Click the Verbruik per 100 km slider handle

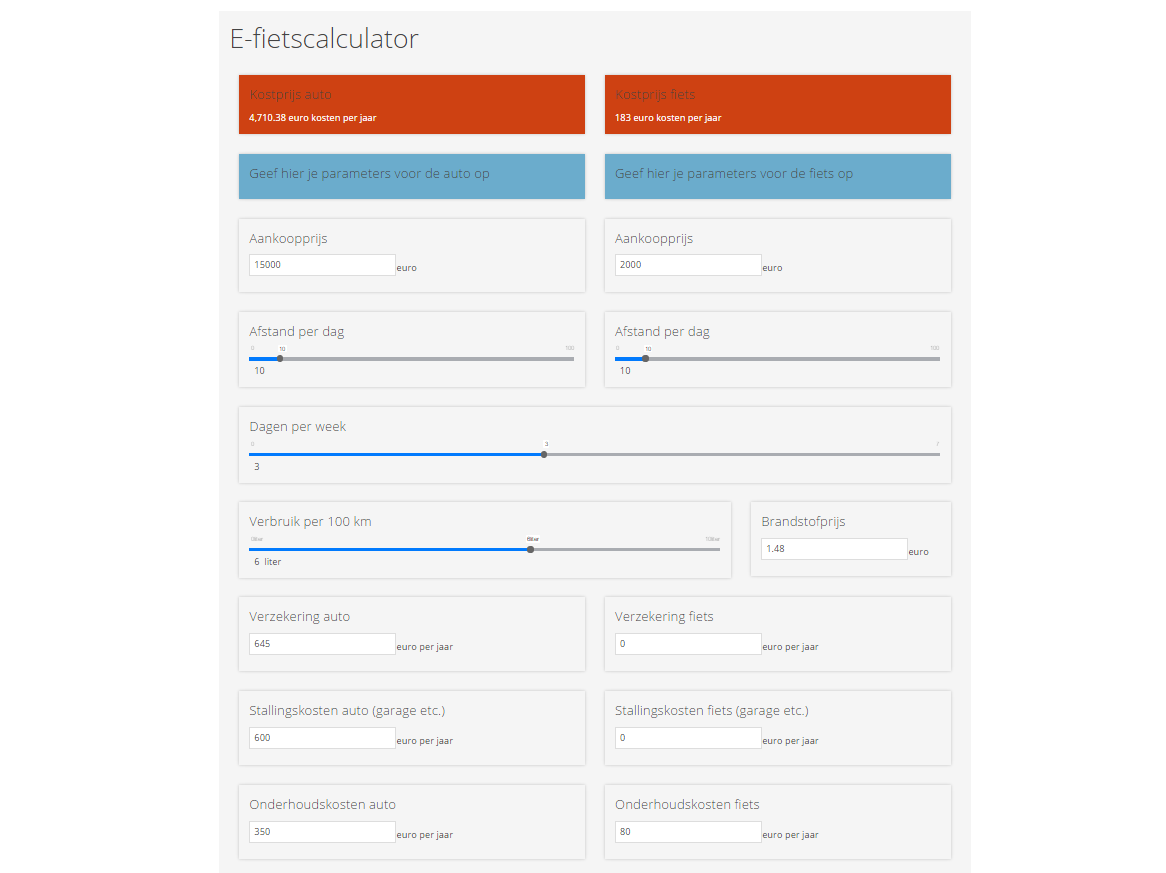(530, 550)
